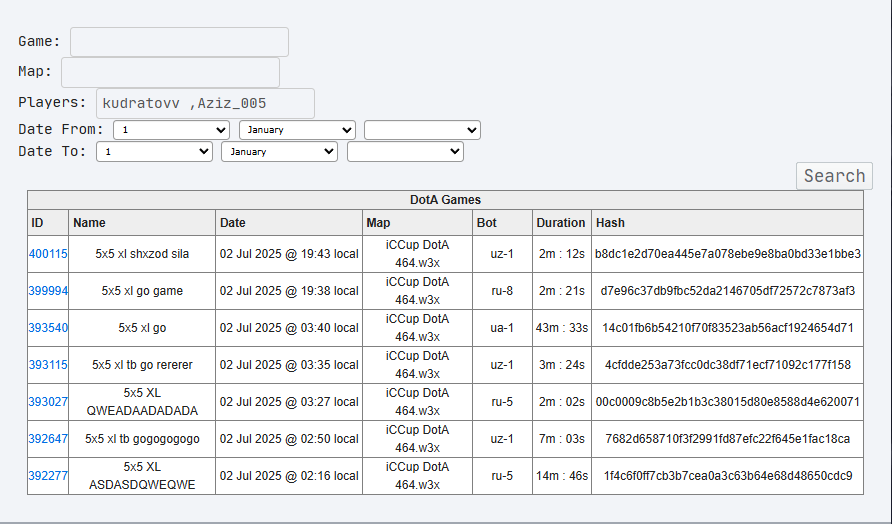Viewport: 892px width, 524px height.
Task: Select game name '5x5 xl tb gogogogogo'
Action: pyautogui.click(x=142, y=439)
